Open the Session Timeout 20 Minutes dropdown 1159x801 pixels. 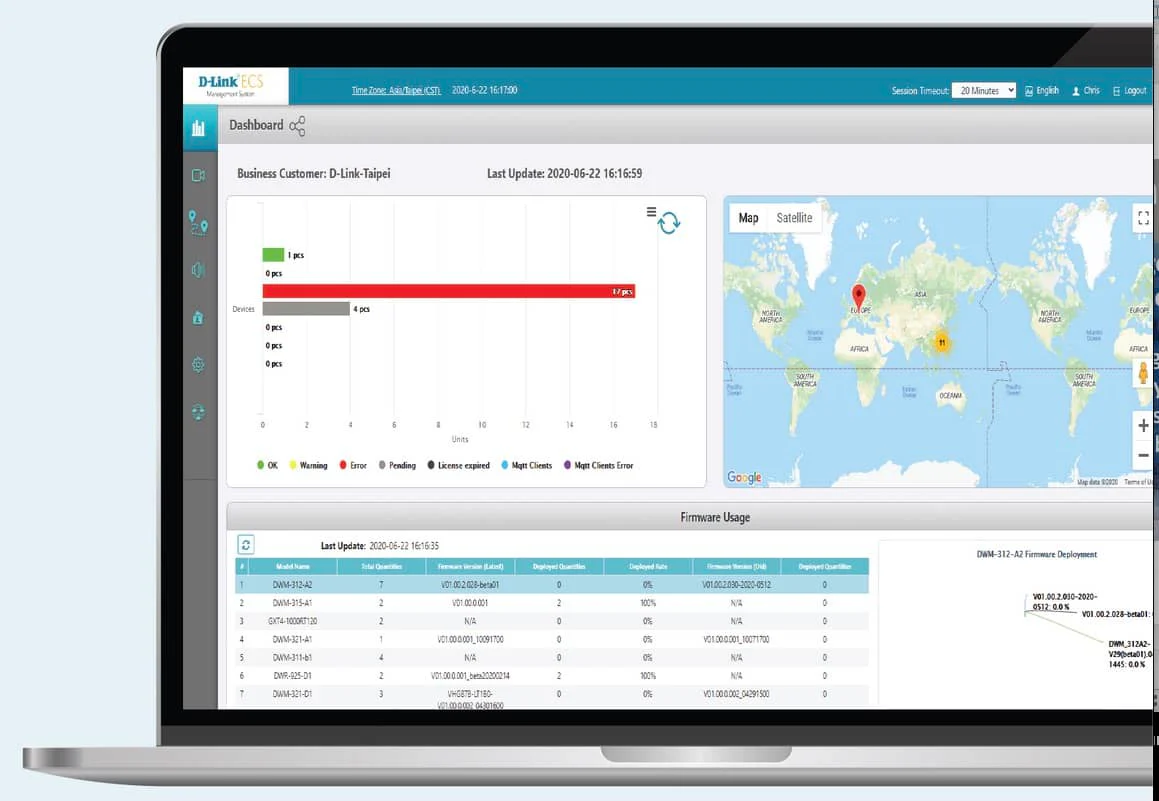984,90
